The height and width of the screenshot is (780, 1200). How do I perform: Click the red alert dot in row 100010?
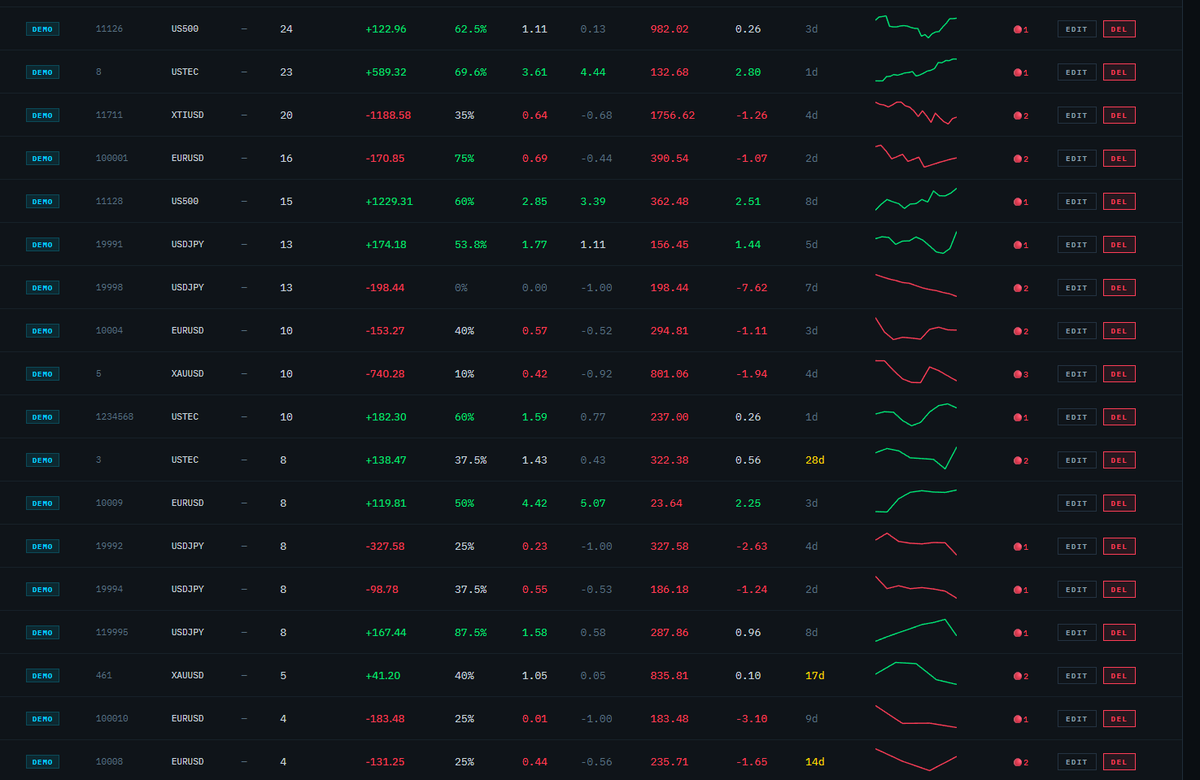(1018, 718)
